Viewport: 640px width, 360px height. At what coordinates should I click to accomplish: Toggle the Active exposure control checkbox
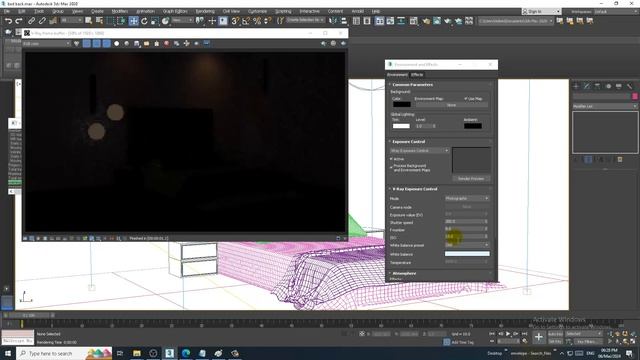click(x=391, y=159)
